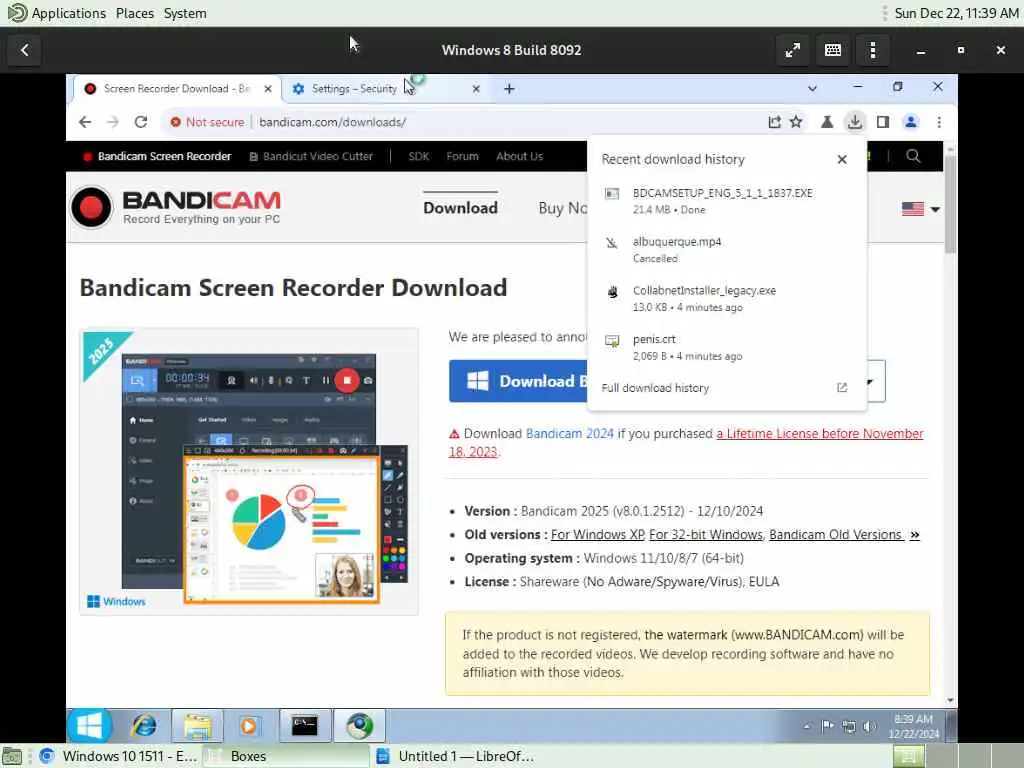Open Full download history
Screen dimensions: 1024x768
click(x=655, y=388)
